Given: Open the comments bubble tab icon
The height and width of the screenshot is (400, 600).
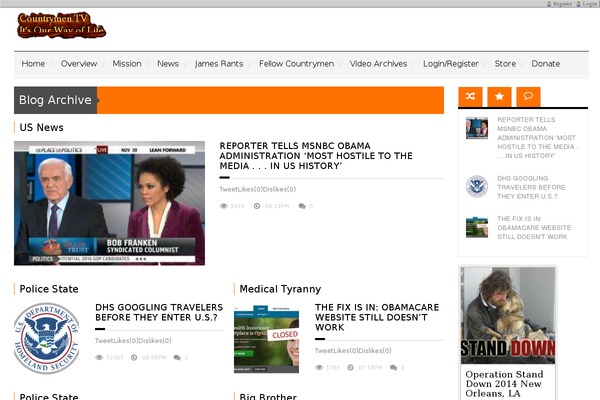Looking at the screenshot, I should 528,96.
